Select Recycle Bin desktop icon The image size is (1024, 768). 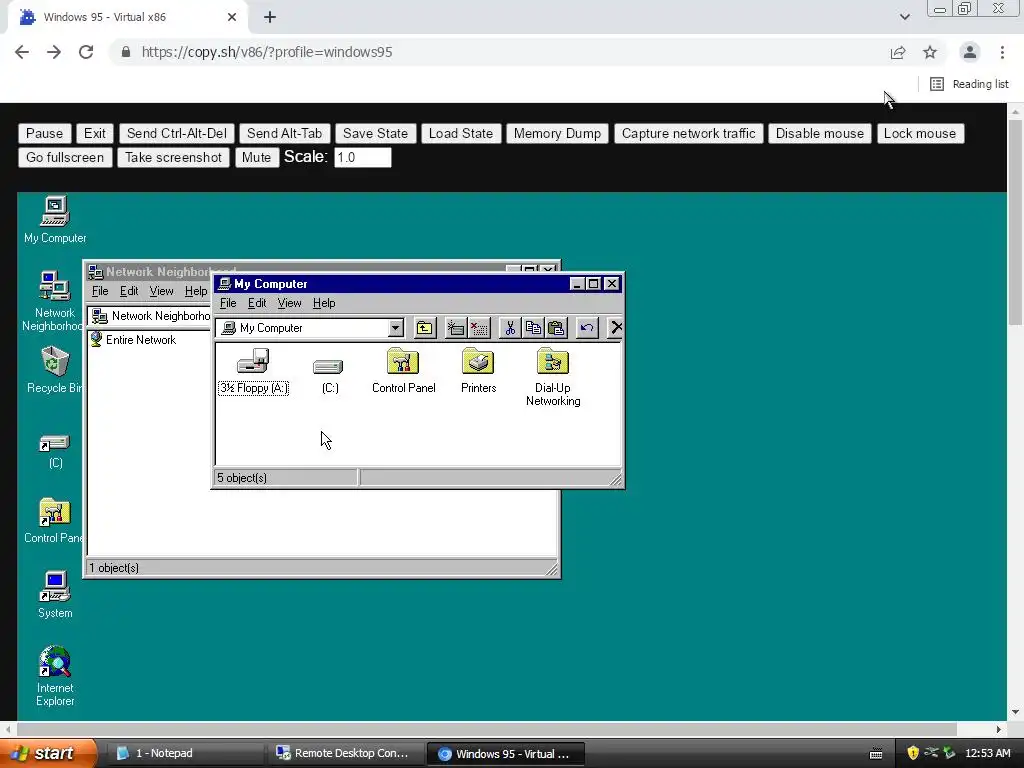coord(54,370)
